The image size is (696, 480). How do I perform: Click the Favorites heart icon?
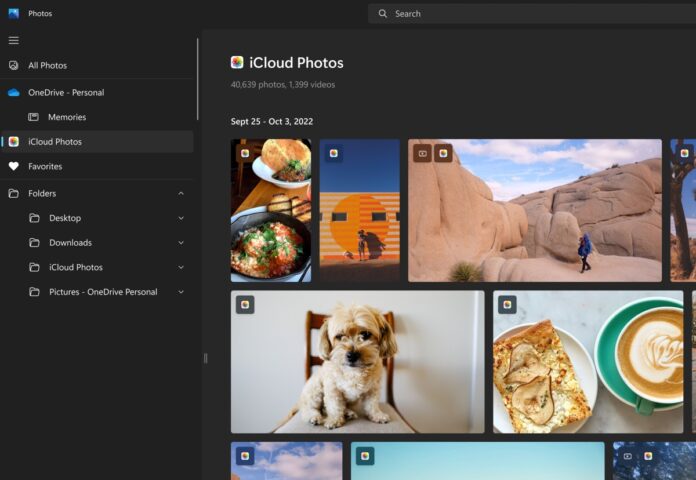[14, 166]
